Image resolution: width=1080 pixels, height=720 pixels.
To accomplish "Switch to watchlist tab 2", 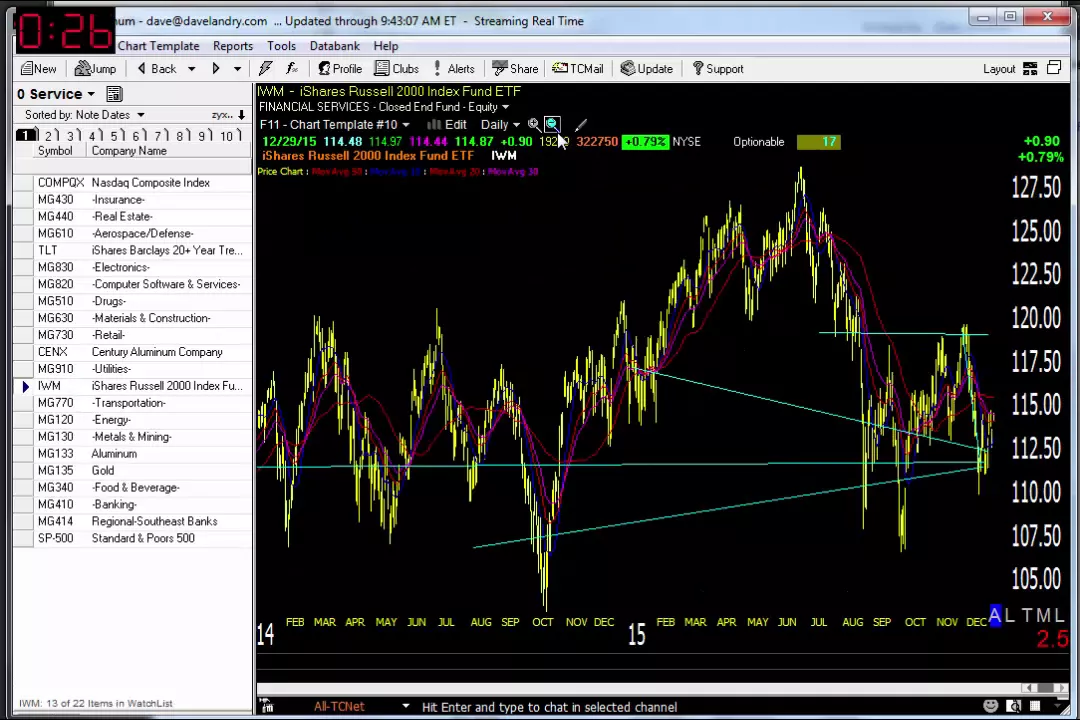I will pos(50,135).
